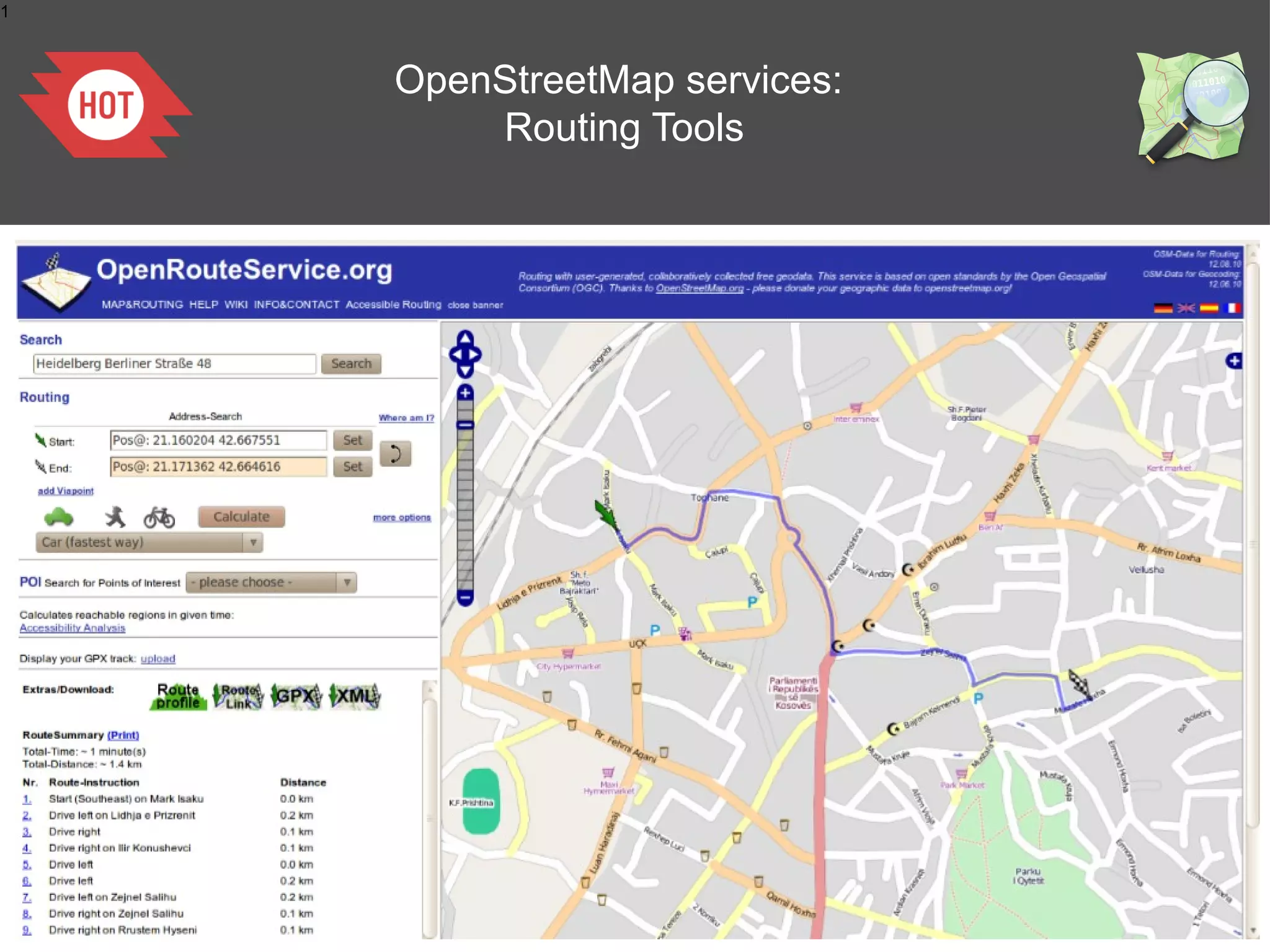
Task: Pan the map down arrow
Action: click(465, 371)
